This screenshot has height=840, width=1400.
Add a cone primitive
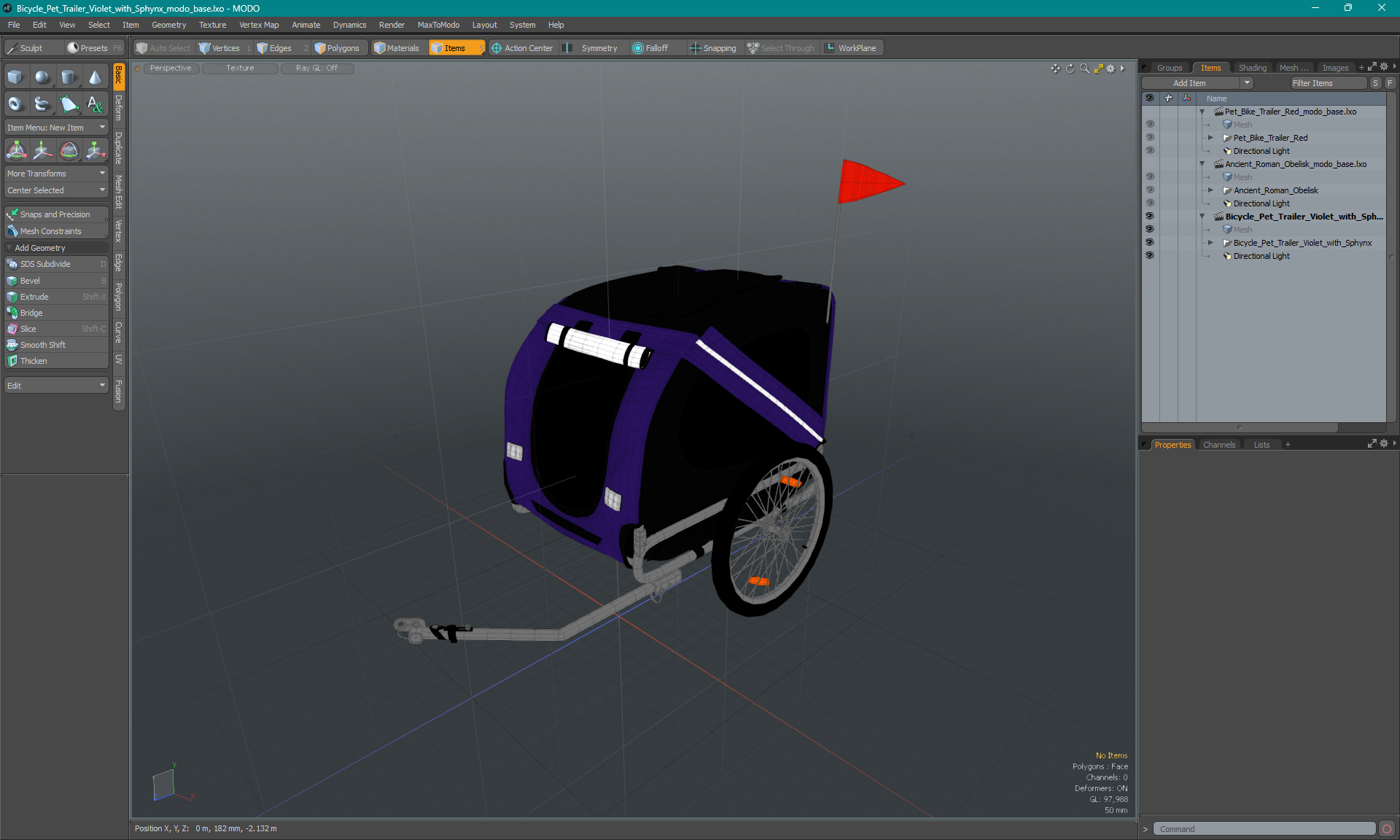point(95,77)
